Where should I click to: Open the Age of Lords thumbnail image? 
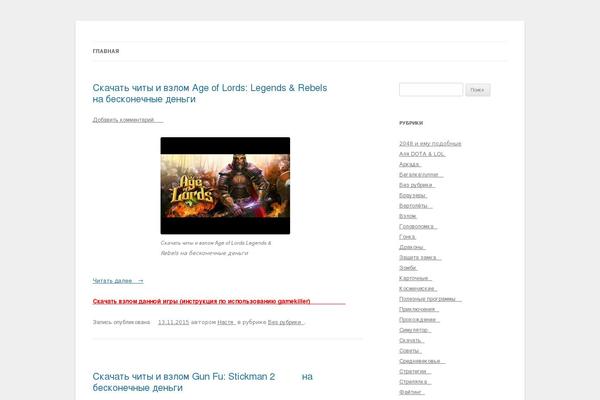[225, 186]
